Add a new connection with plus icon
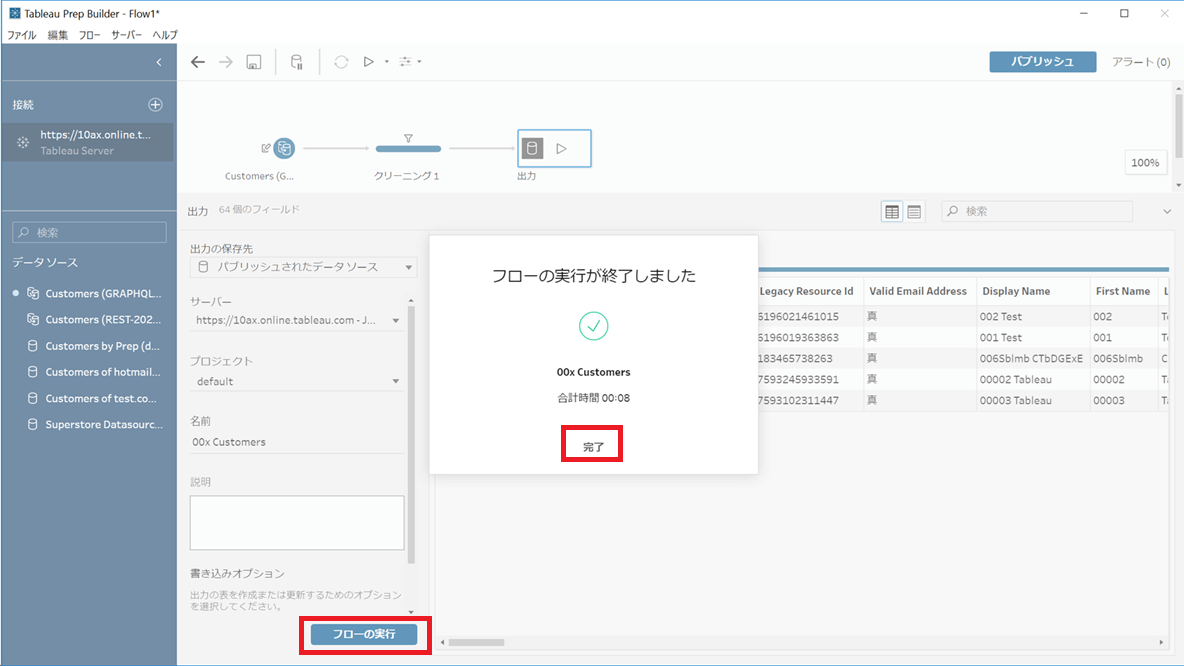Viewport: 1184px width, 666px height. (156, 104)
